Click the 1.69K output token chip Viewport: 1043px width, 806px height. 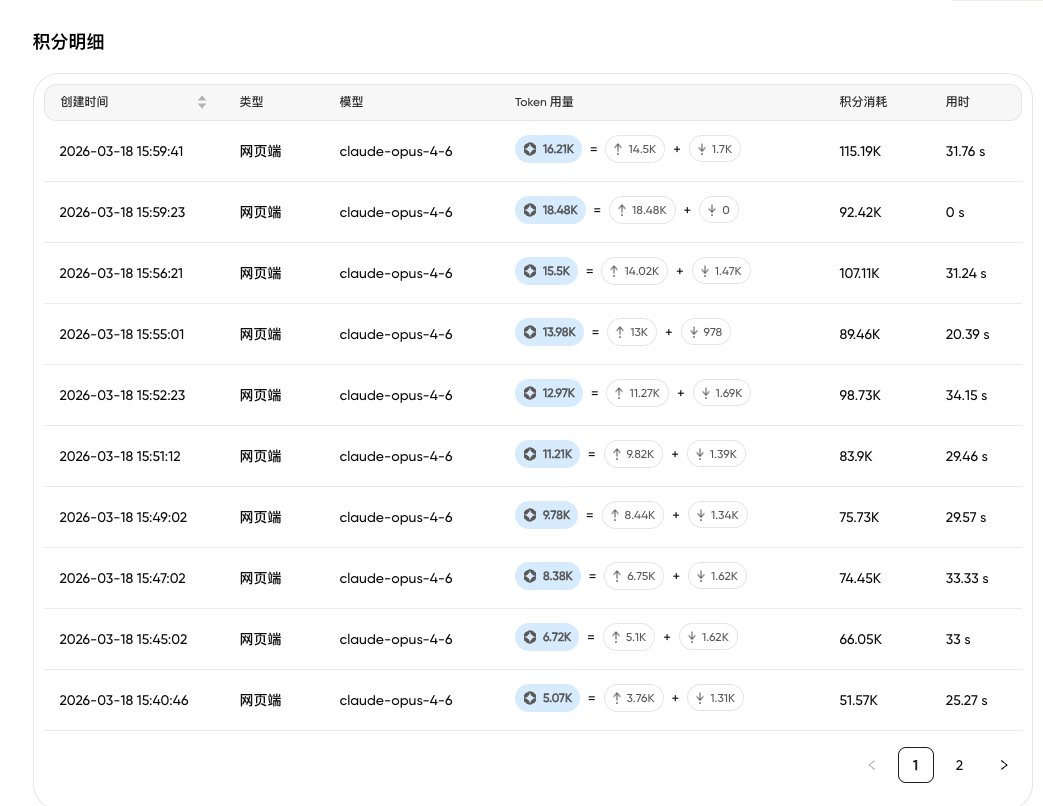pyautogui.click(x=722, y=393)
